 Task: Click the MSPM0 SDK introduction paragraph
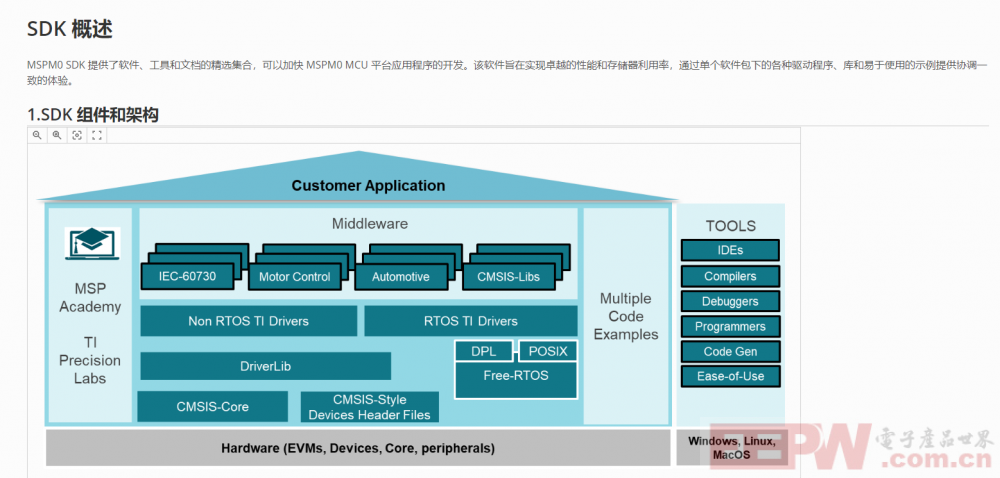pyautogui.click(x=507, y=73)
